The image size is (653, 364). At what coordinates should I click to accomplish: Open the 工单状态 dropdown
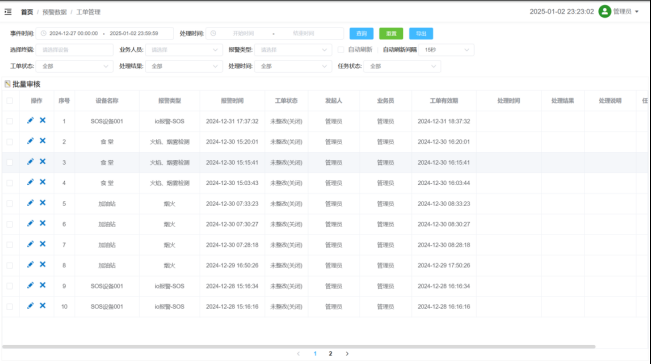pyautogui.click(x=75, y=66)
